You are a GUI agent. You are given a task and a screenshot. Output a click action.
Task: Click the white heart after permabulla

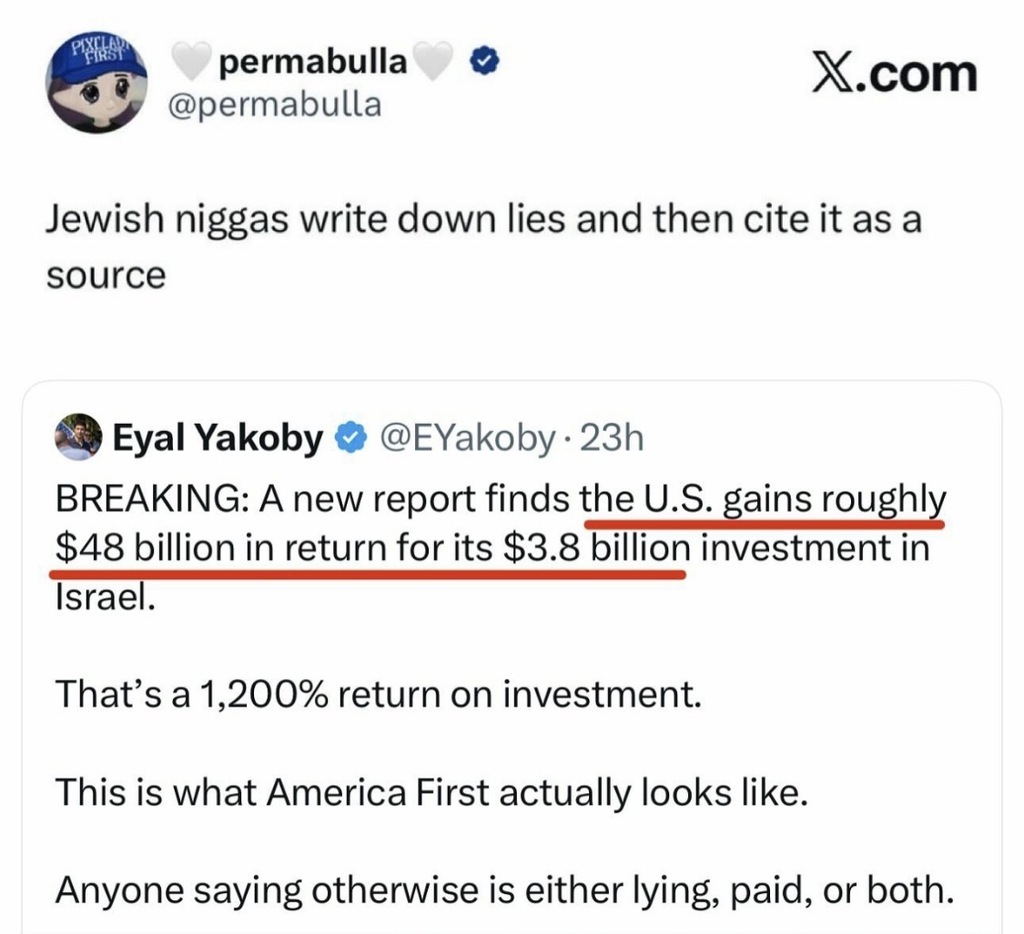[433, 64]
